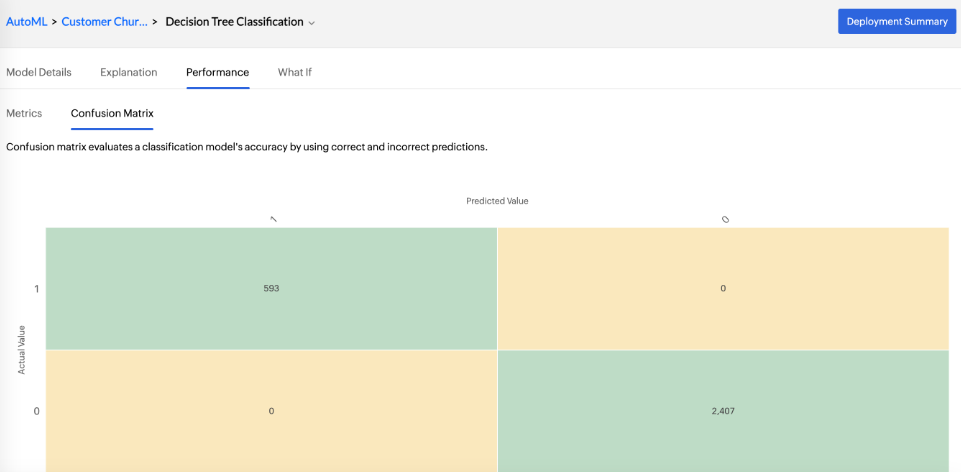Open the Explanation tab
This screenshot has width=961, height=472.
click(128, 72)
